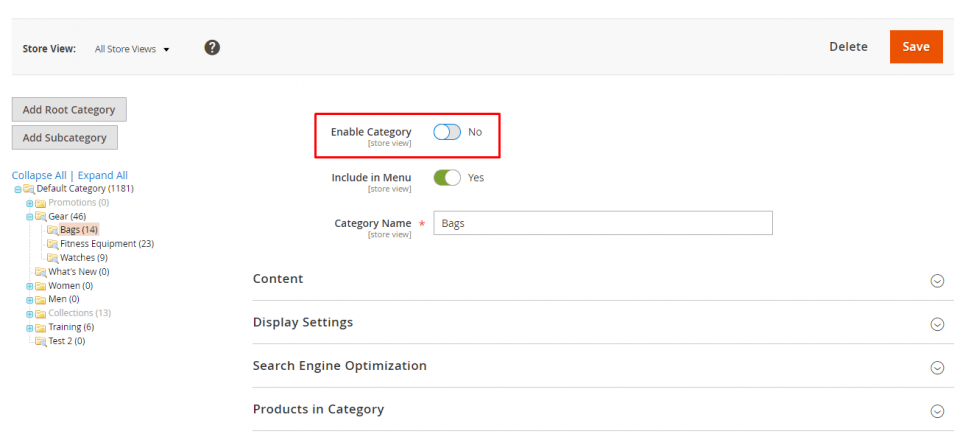Click the Default Category folder icon
The image size is (960, 437).
29,189
